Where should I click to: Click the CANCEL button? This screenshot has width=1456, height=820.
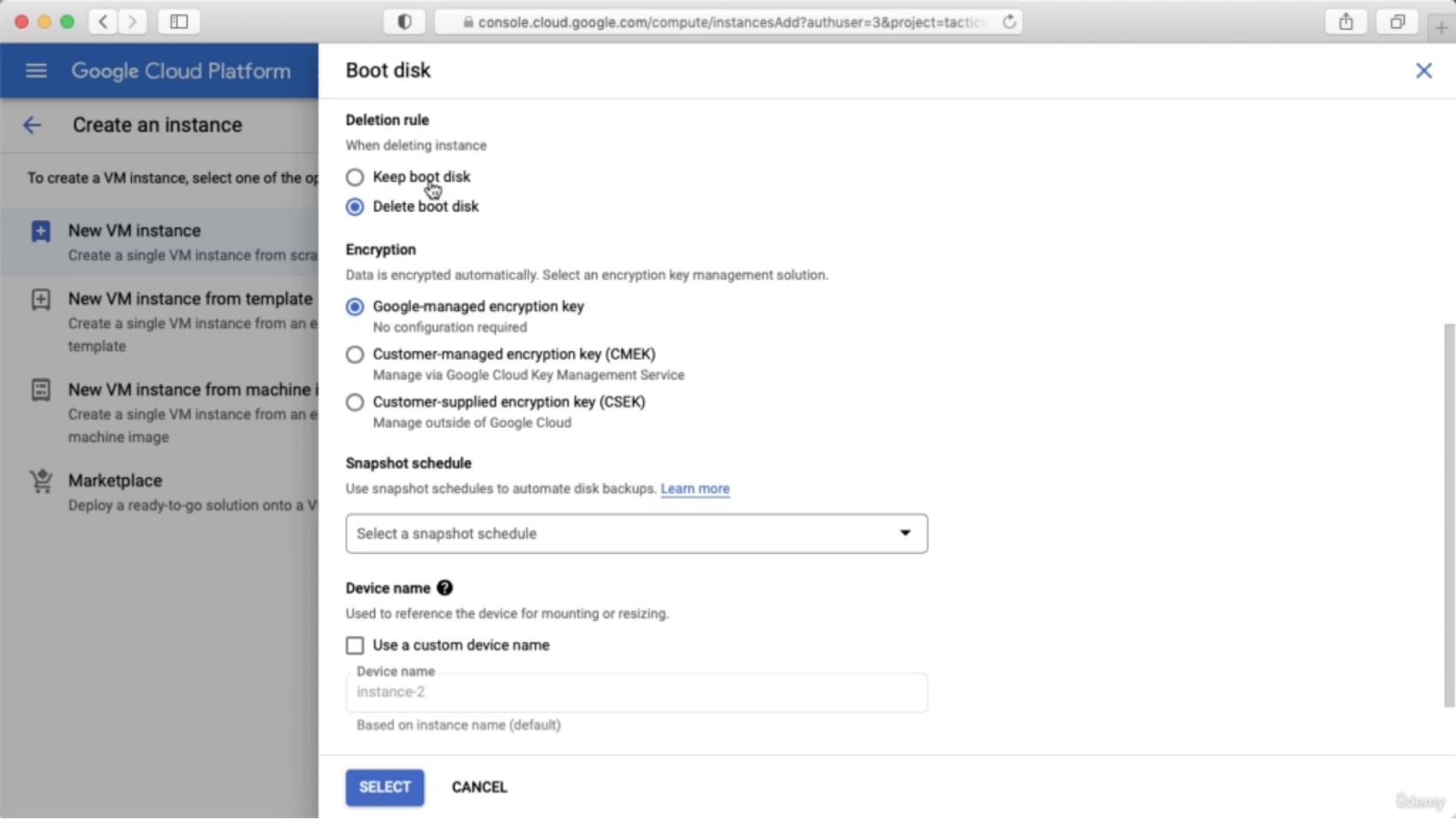coord(480,787)
